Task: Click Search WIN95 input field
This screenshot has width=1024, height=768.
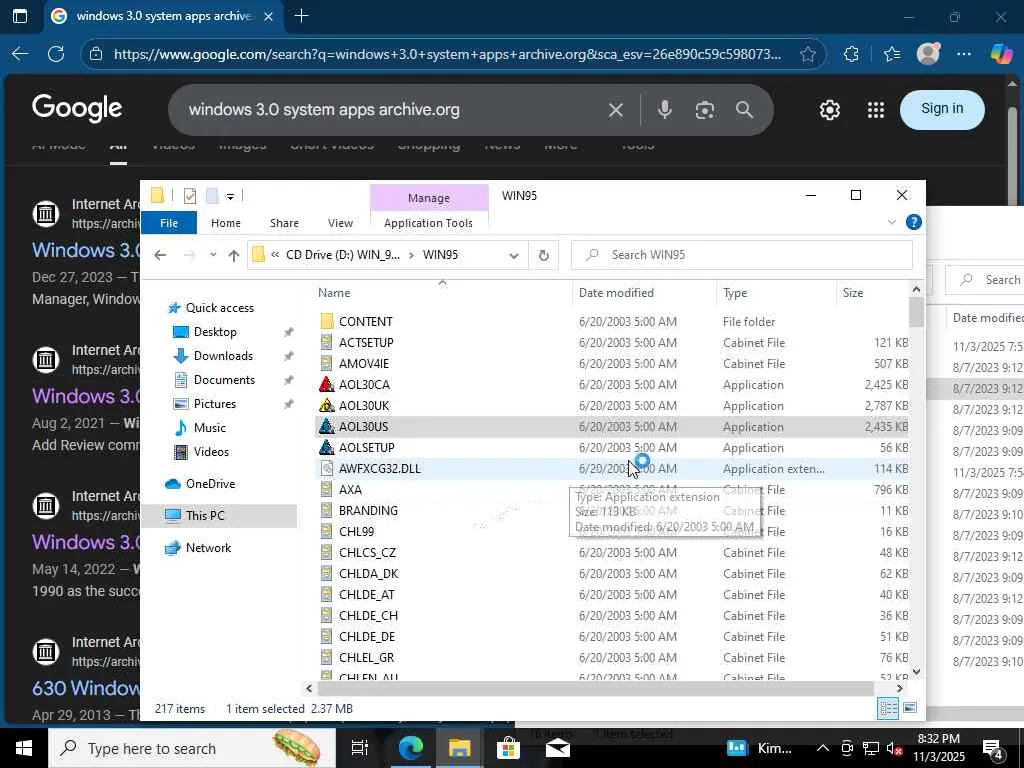Action: [x=741, y=255]
